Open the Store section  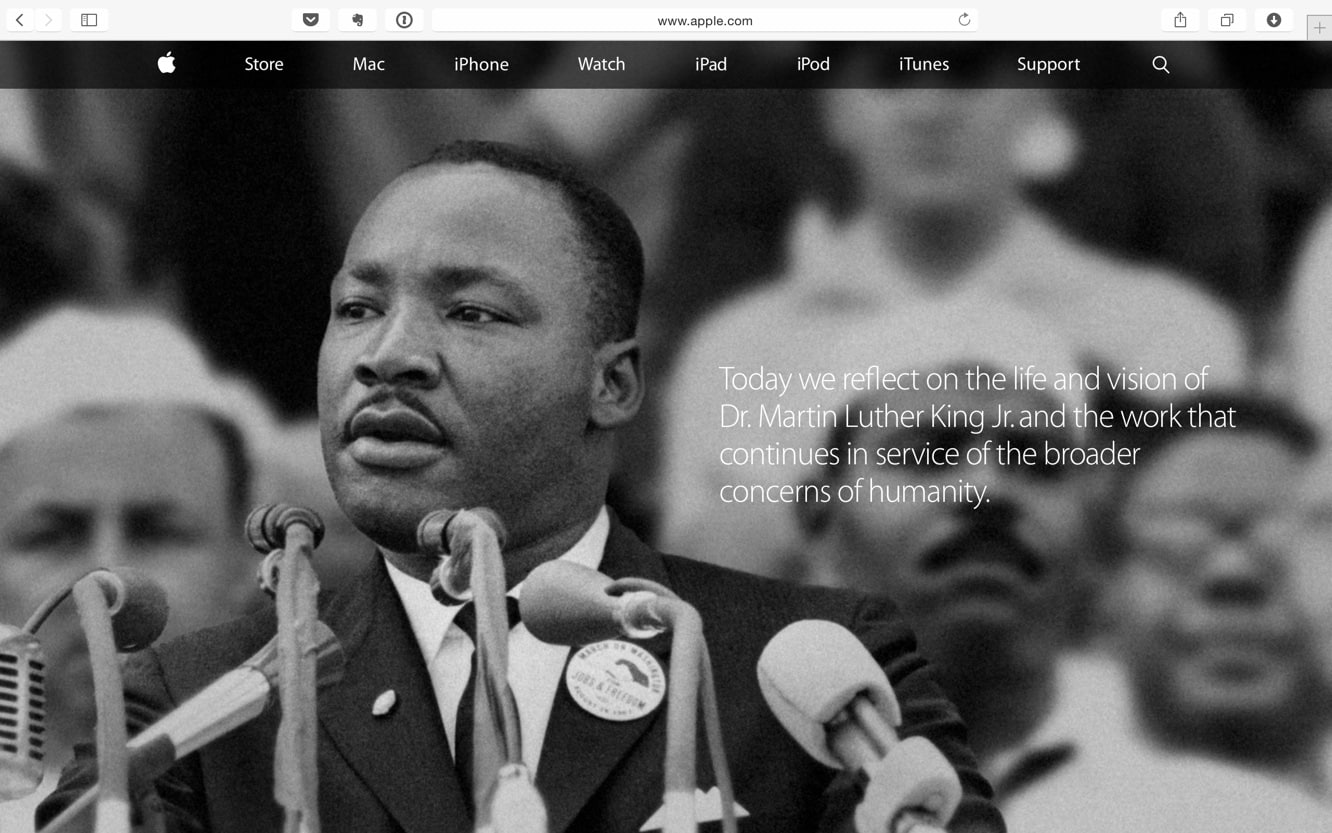(x=264, y=64)
